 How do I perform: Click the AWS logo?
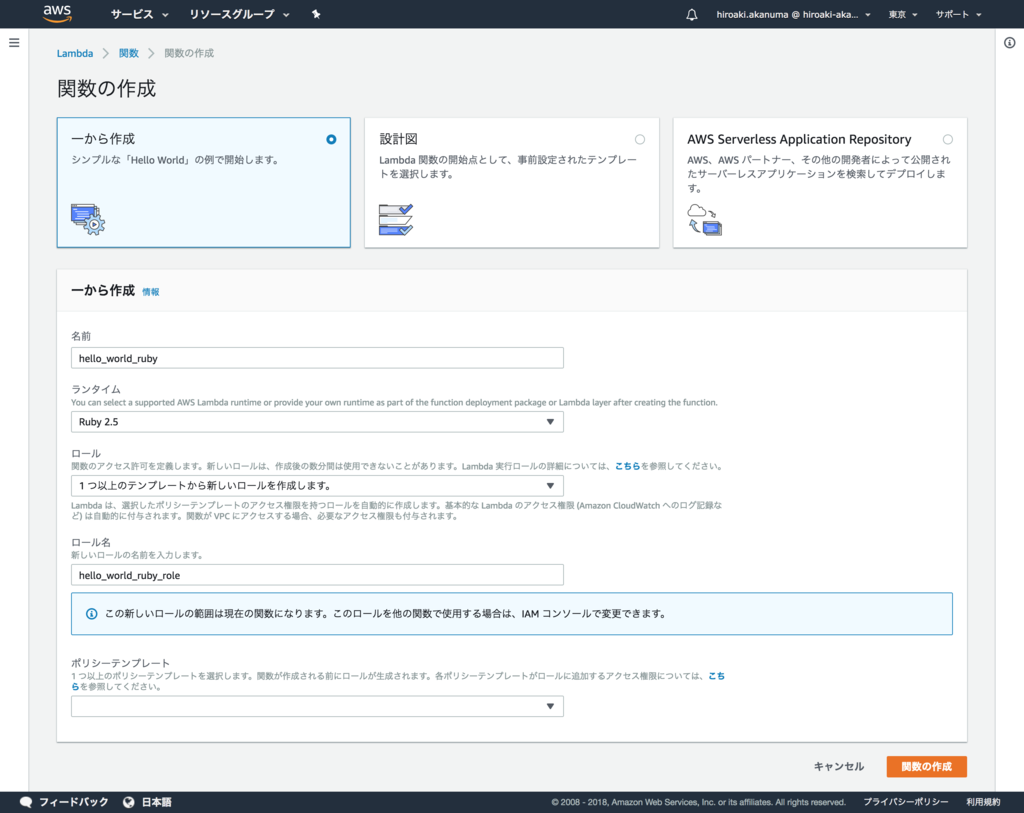(x=57, y=14)
